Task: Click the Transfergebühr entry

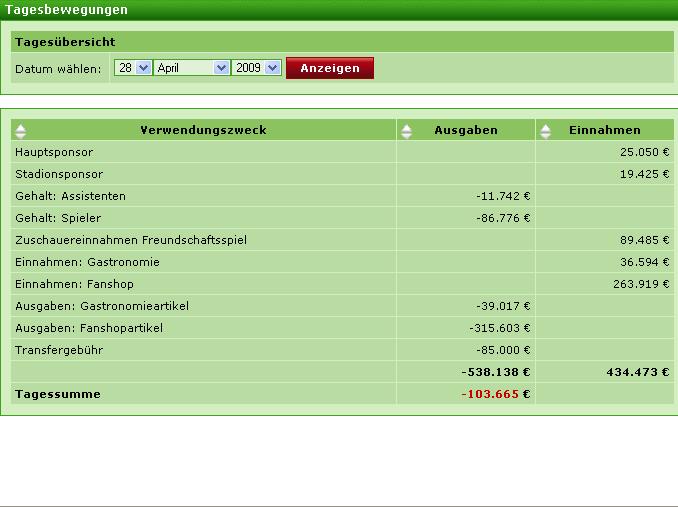Action: pos(59,350)
